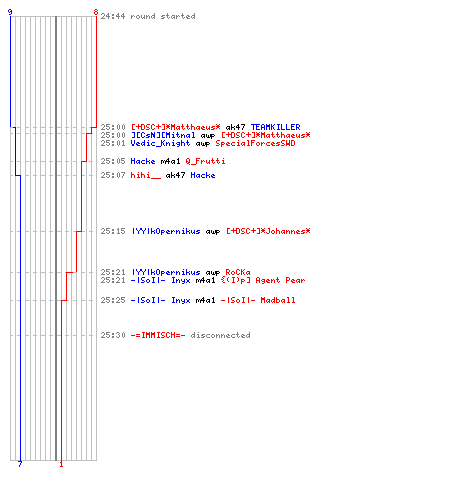Select the 24:44 round started entry

[148, 16]
